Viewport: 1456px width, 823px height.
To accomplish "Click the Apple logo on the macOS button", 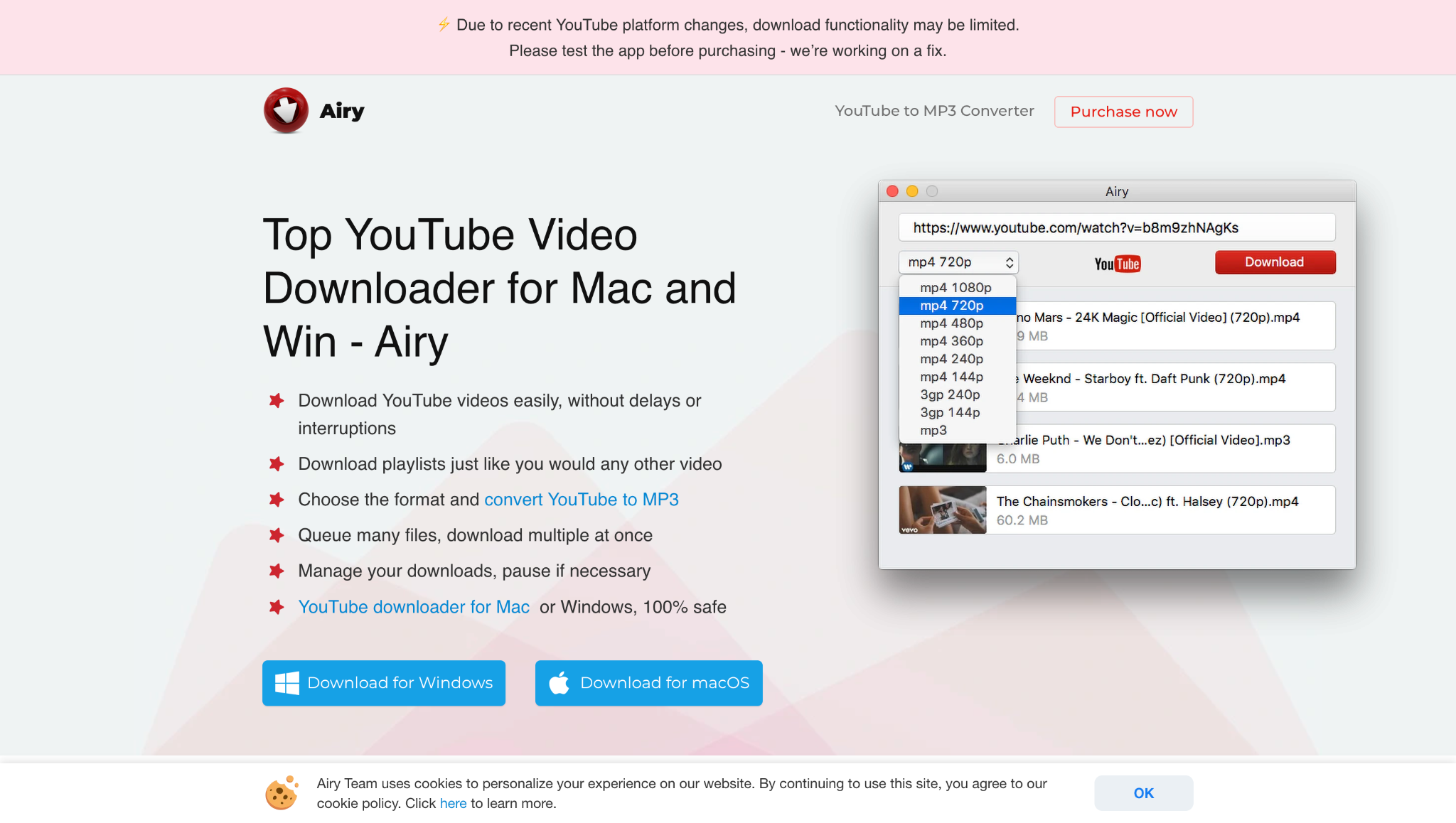I will (559, 683).
